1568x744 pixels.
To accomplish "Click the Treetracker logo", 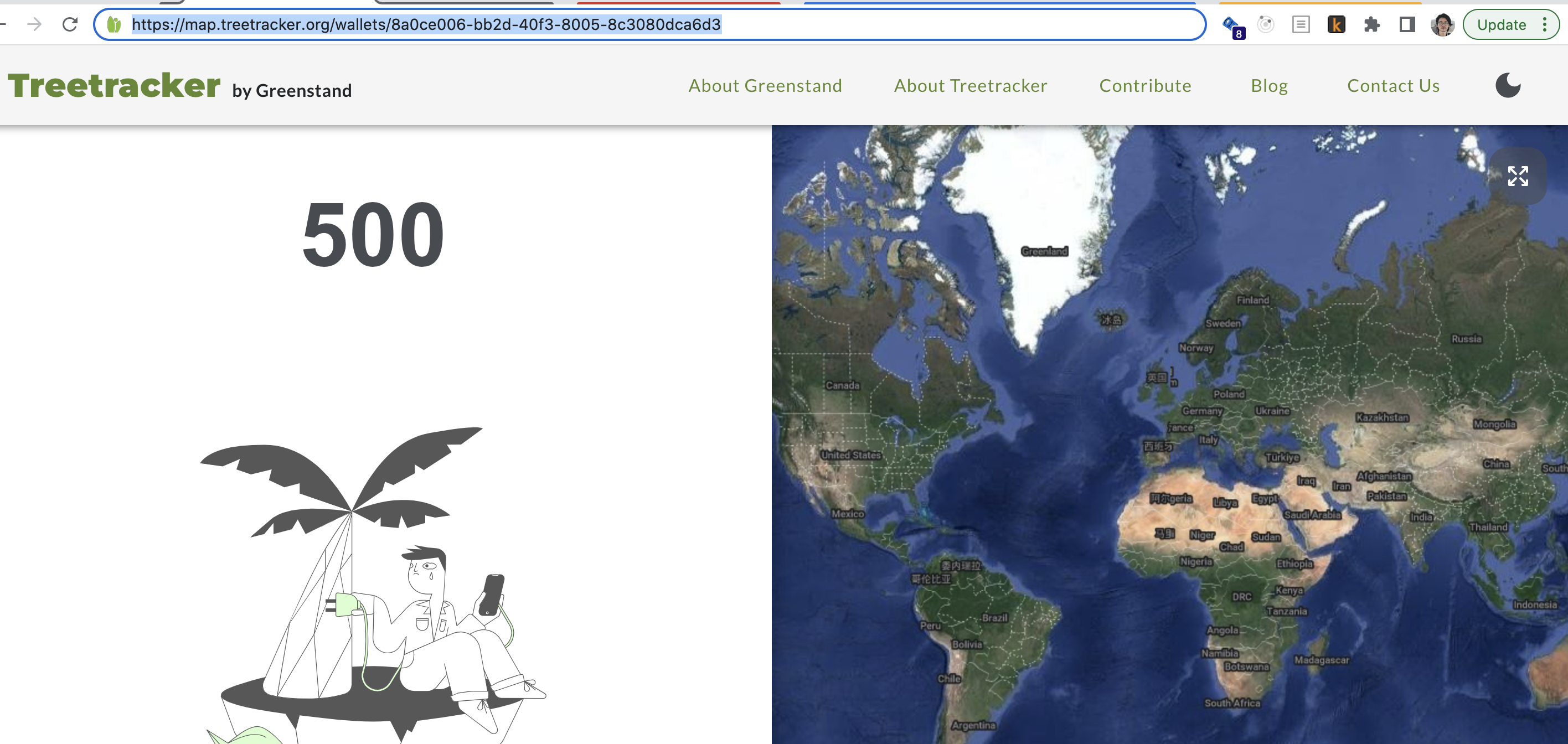I will (114, 86).
